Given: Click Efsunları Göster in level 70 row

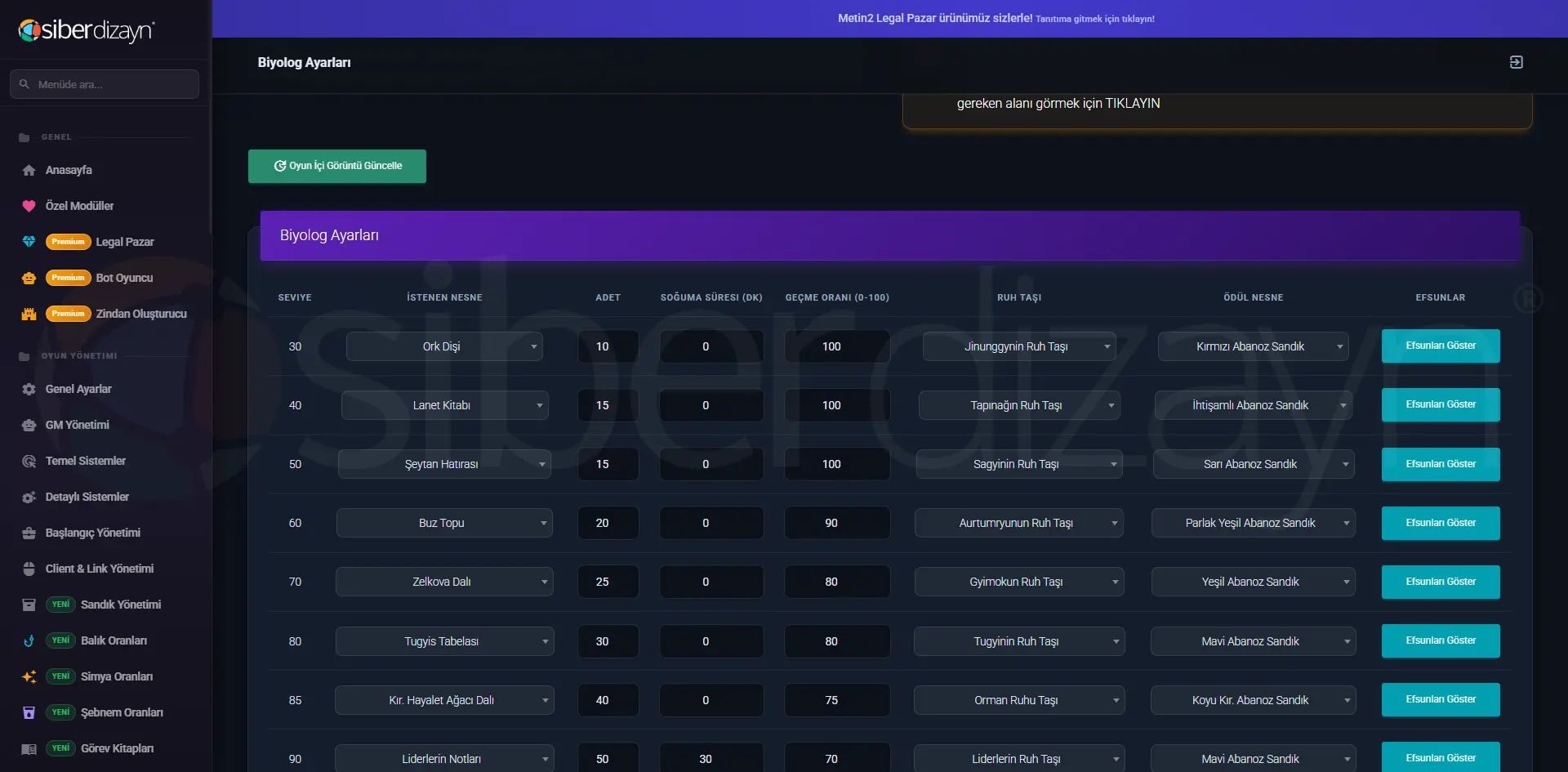Looking at the screenshot, I should 1441,582.
